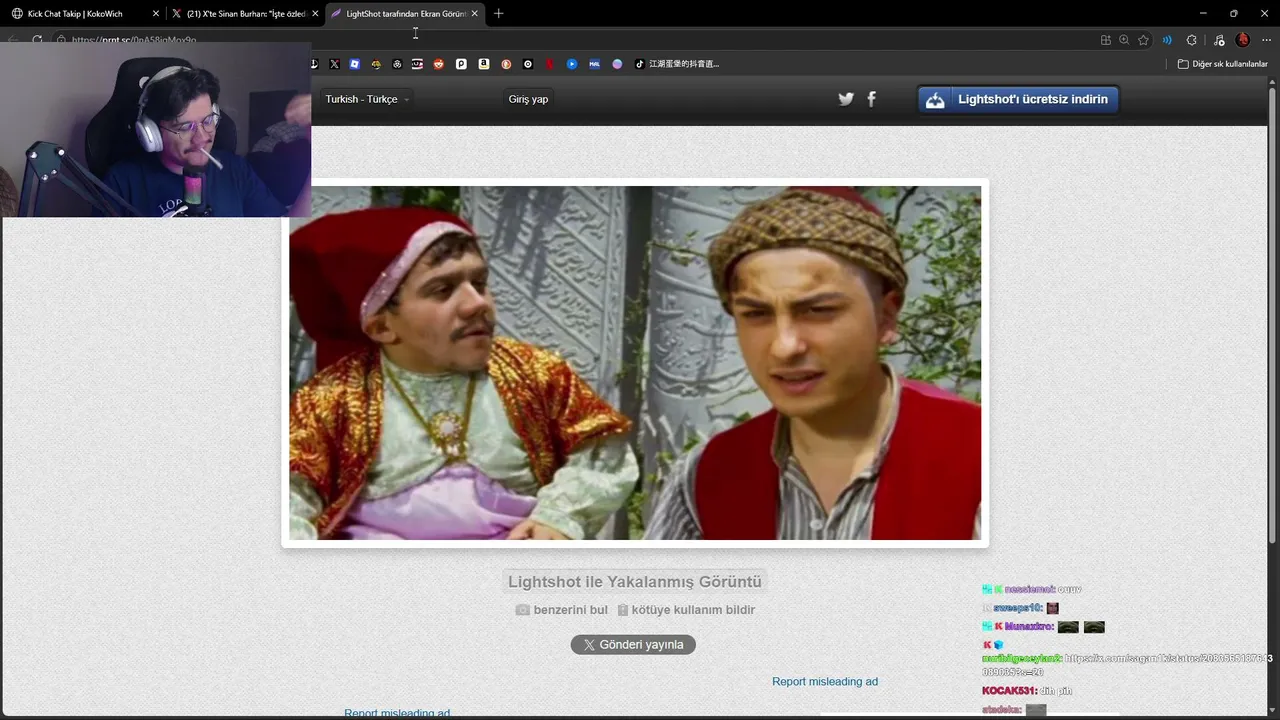Viewport: 1280px width, 720px height.
Task: Click the Gönderi yayınla X button
Action: pyautogui.click(x=633, y=645)
